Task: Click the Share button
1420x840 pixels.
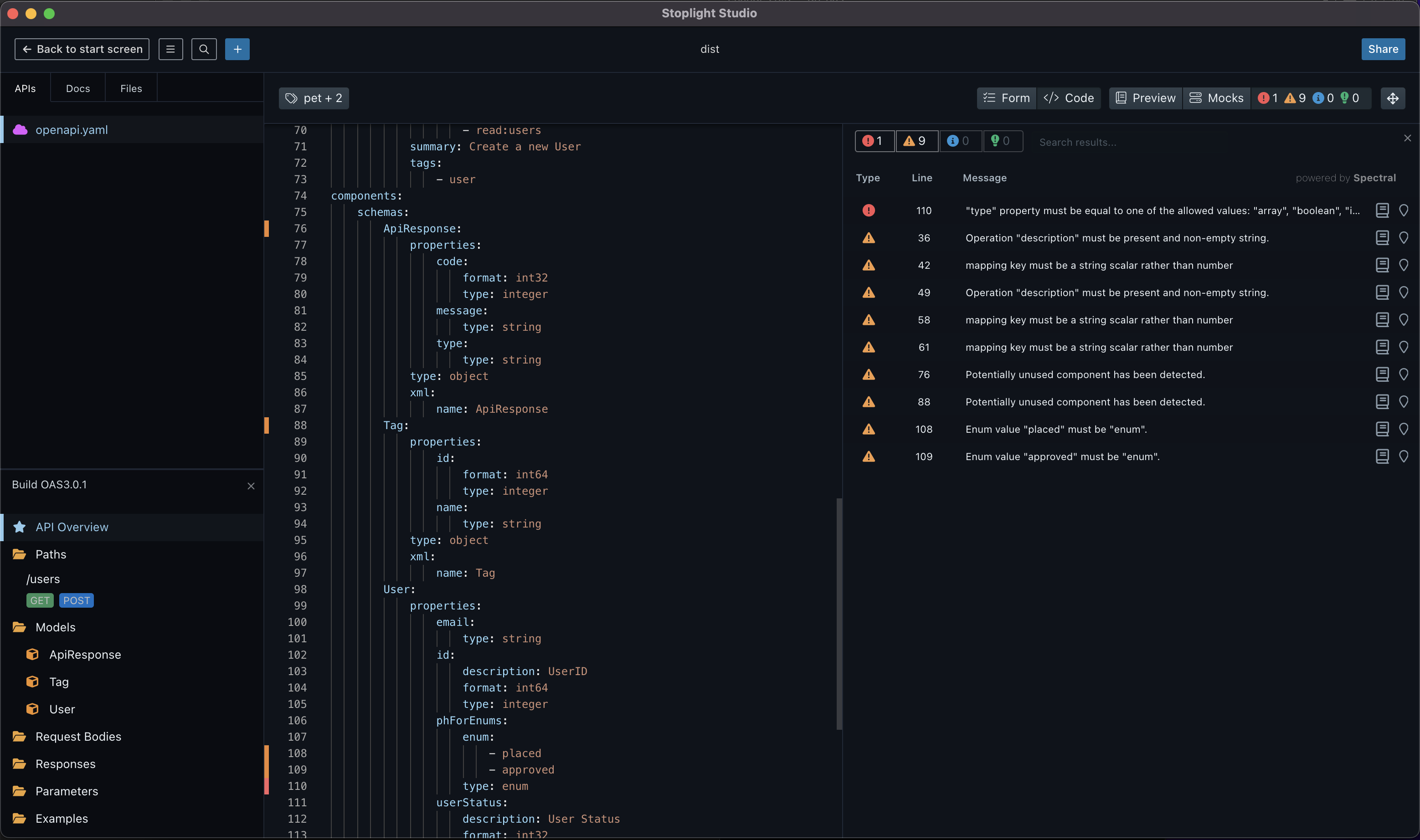Action: click(x=1382, y=49)
